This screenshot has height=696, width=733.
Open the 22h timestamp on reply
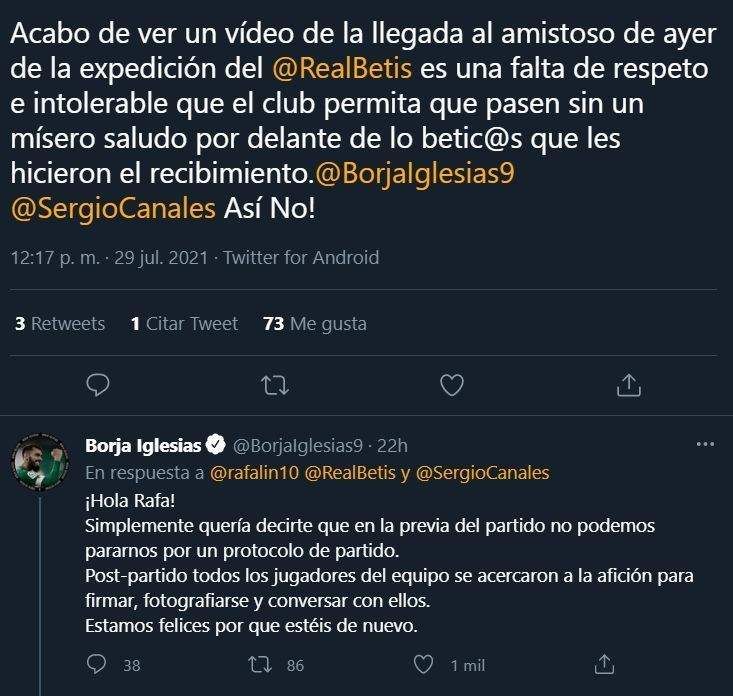click(392, 445)
